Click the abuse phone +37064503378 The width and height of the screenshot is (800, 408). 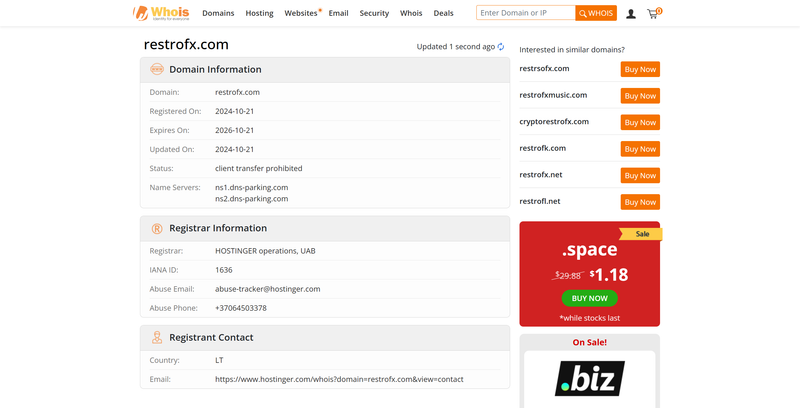click(x=241, y=308)
